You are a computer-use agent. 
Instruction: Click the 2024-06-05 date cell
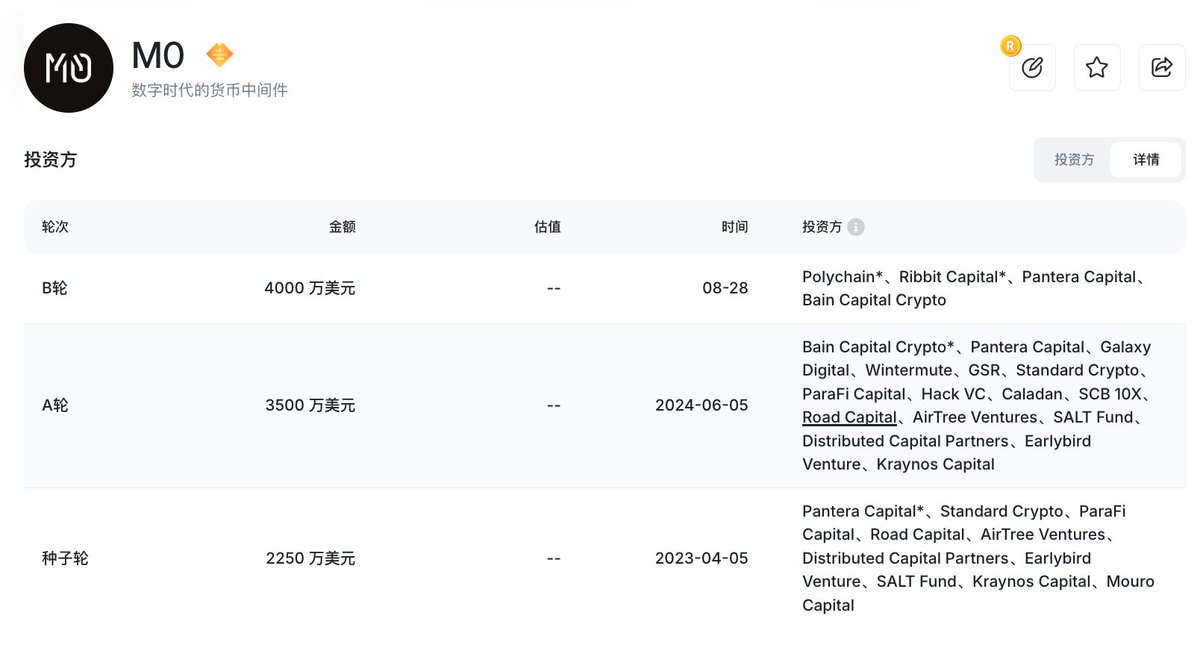coord(701,405)
